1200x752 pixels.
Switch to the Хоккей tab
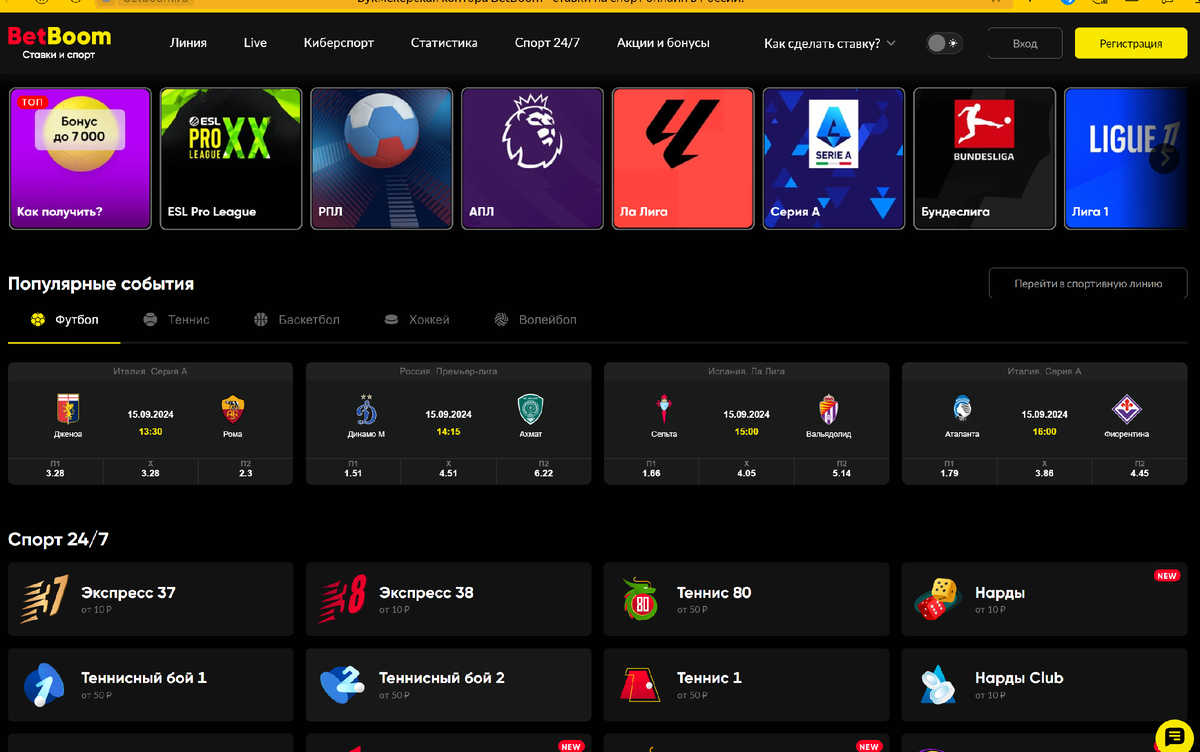point(417,319)
